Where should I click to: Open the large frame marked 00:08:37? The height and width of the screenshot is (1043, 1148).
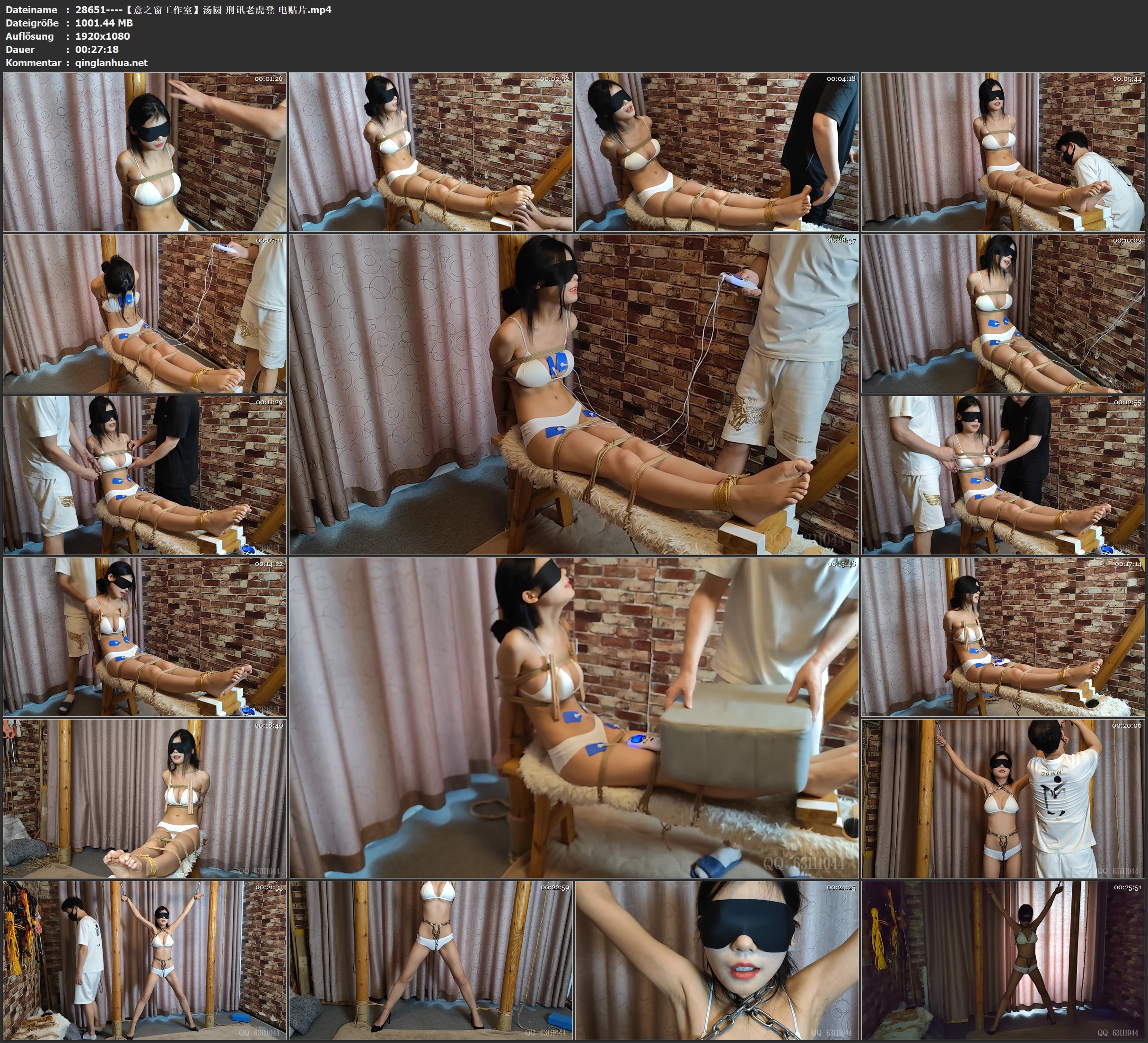click(x=574, y=394)
